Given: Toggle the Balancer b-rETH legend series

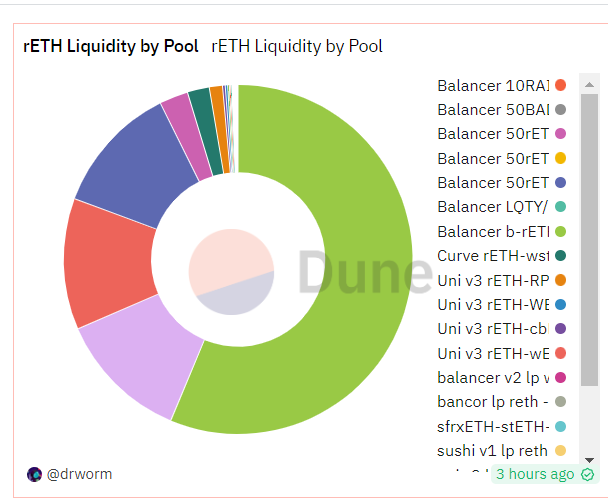Looking at the screenshot, I should tap(493, 231).
